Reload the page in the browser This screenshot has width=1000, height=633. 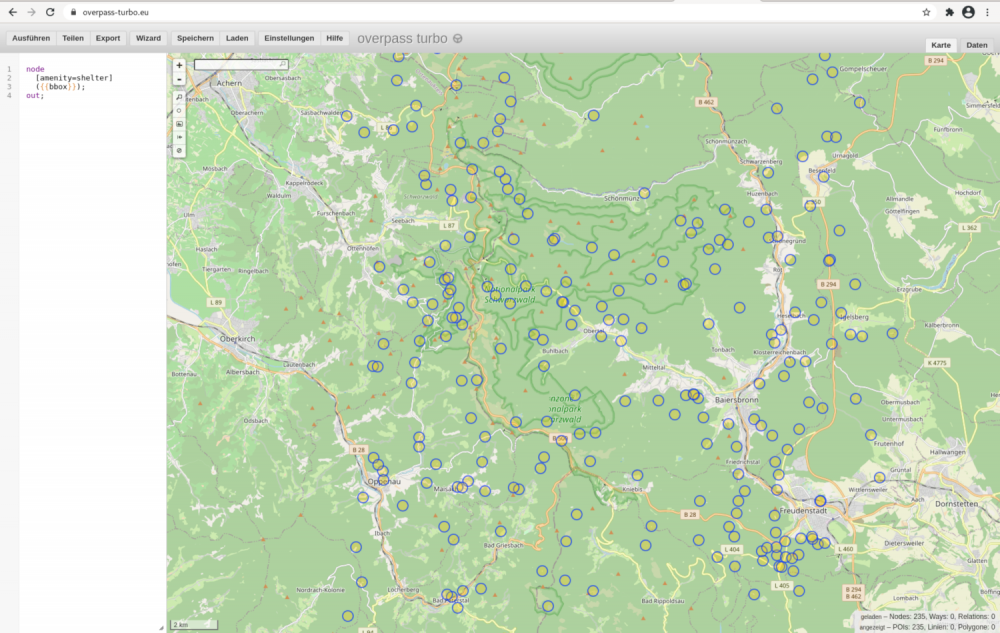[50, 12]
